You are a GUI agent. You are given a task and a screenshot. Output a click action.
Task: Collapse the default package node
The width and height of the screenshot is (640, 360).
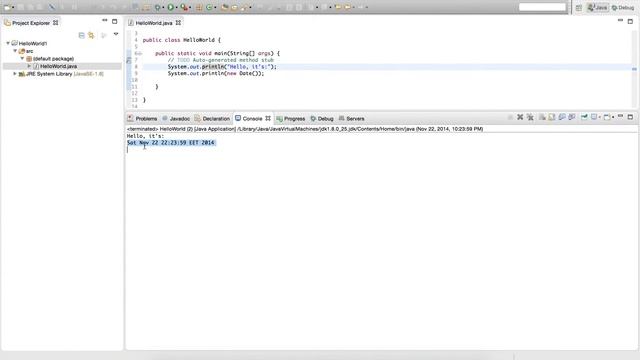pyautogui.click(x=22, y=58)
